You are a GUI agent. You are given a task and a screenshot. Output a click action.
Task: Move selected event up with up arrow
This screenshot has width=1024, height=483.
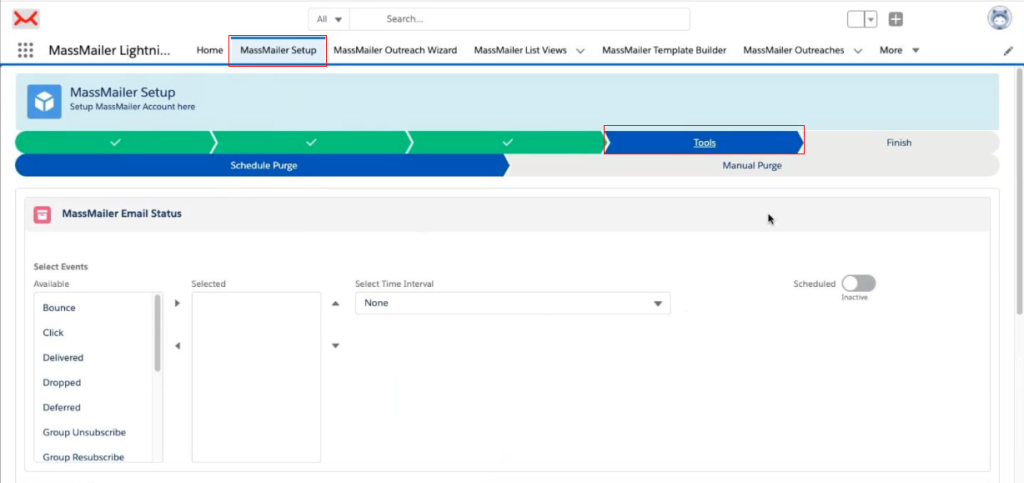[336, 304]
